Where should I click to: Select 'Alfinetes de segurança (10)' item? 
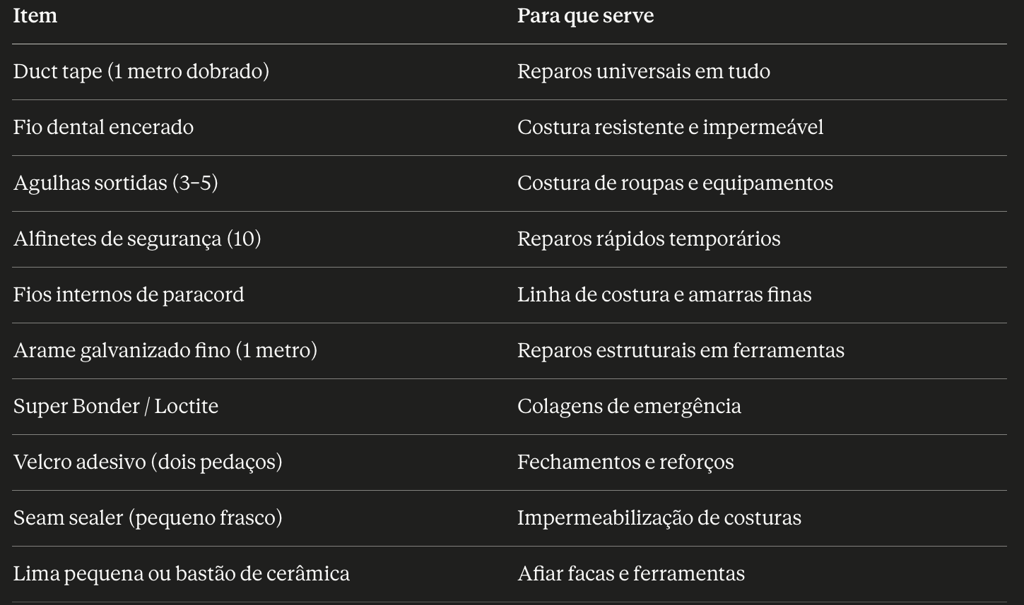click(137, 238)
